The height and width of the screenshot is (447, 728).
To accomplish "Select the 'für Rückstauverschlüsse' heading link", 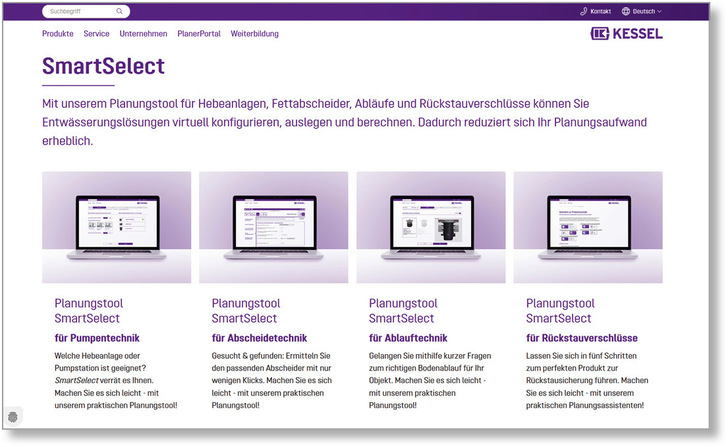I will 581,338.
